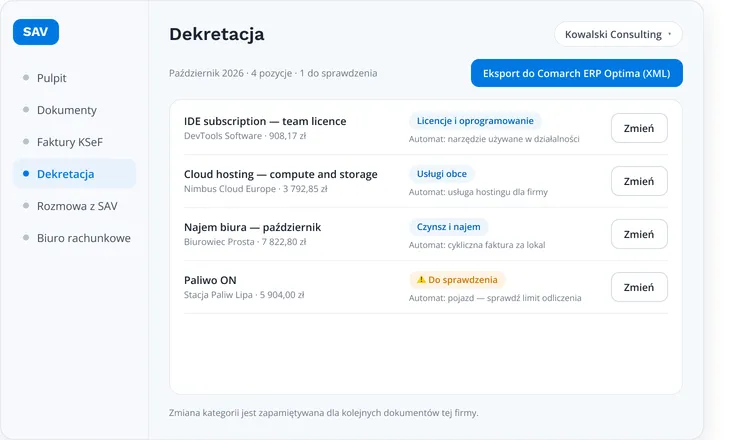The image size is (732, 440).
Task: Click Zmień for Najem biura row
Action: pyautogui.click(x=639, y=234)
